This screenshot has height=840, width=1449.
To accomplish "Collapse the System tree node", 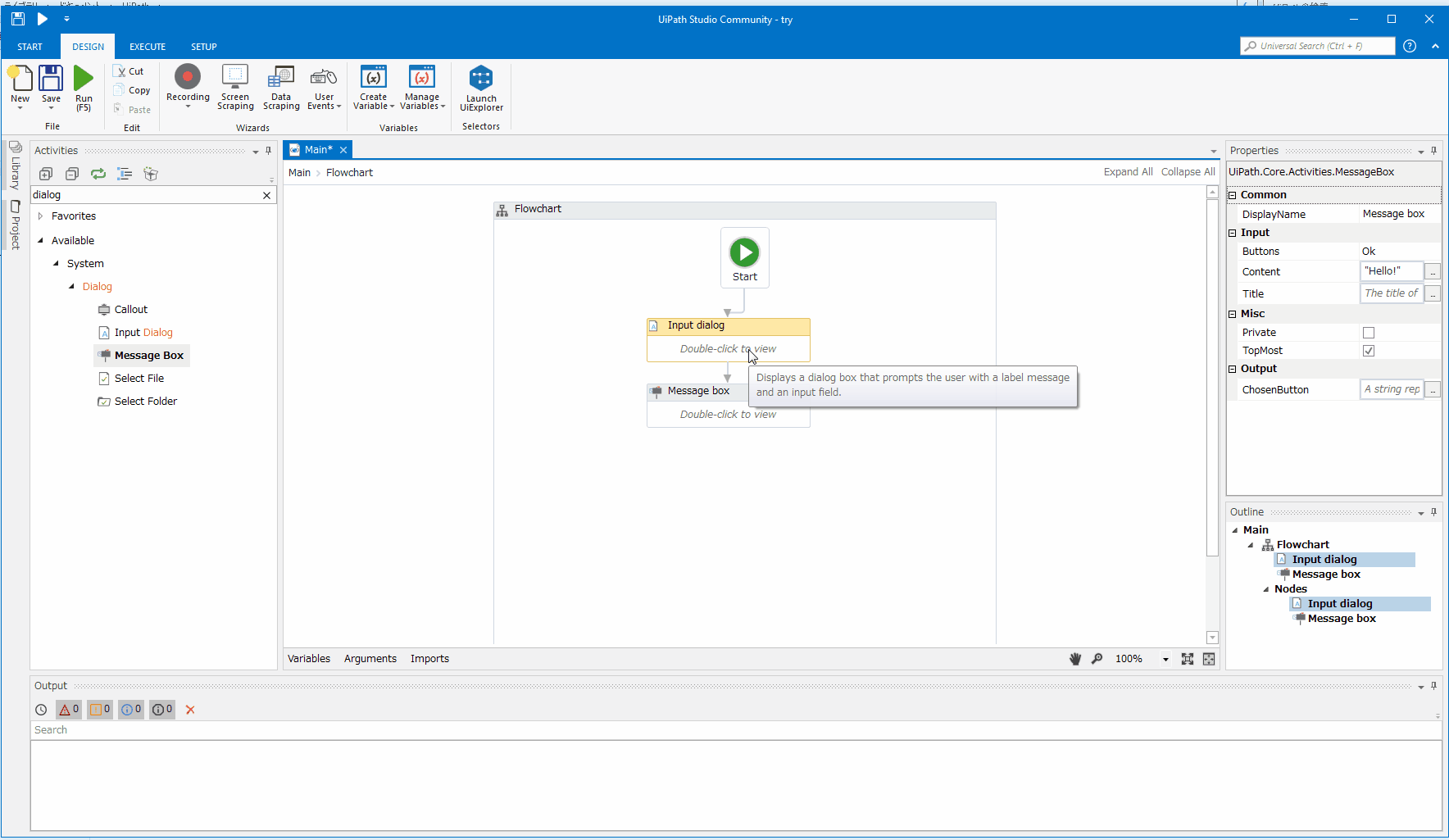I will pyautogui.click(x=56, y=264).
